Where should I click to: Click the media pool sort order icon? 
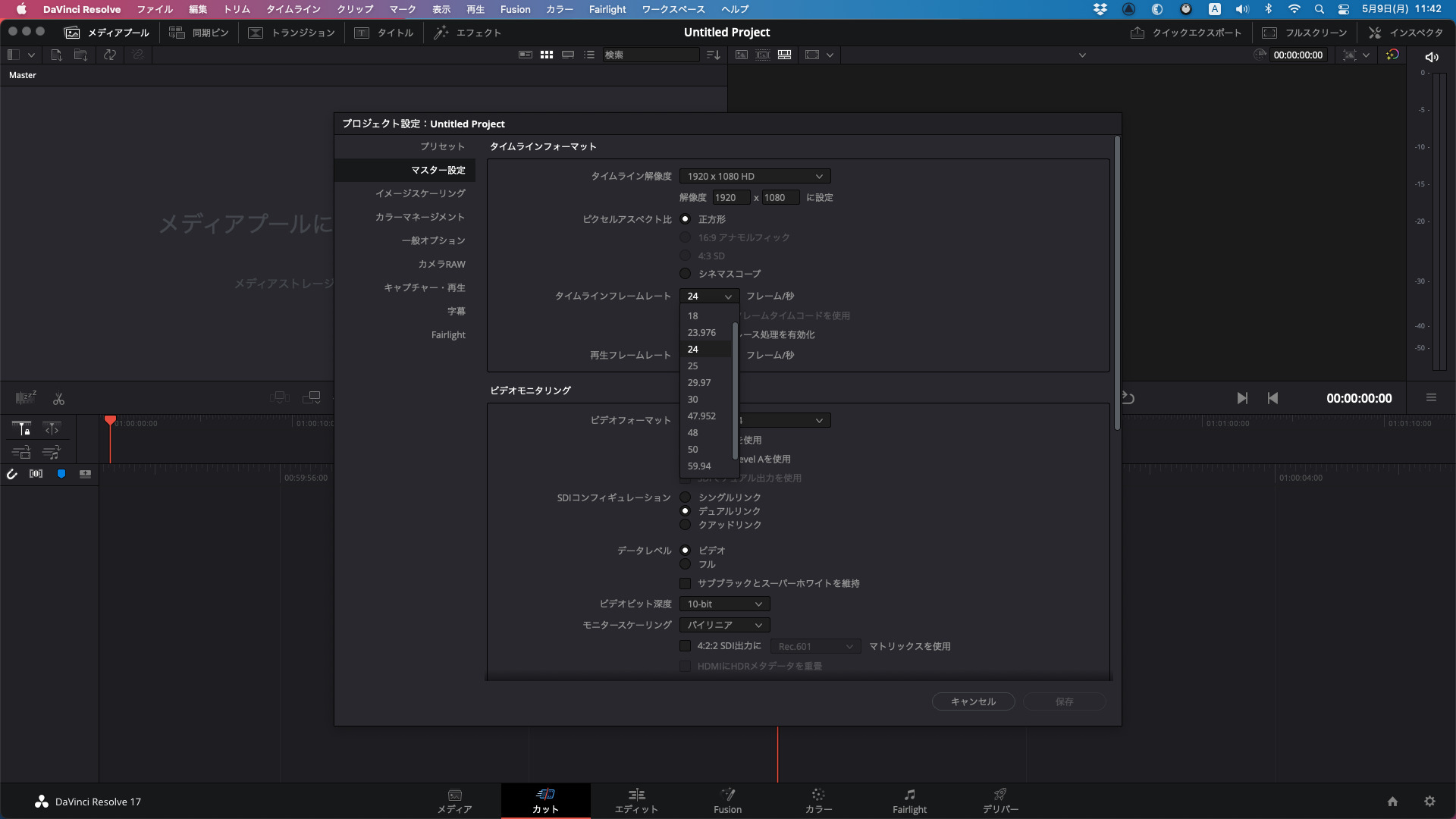[x=713, y=55]
